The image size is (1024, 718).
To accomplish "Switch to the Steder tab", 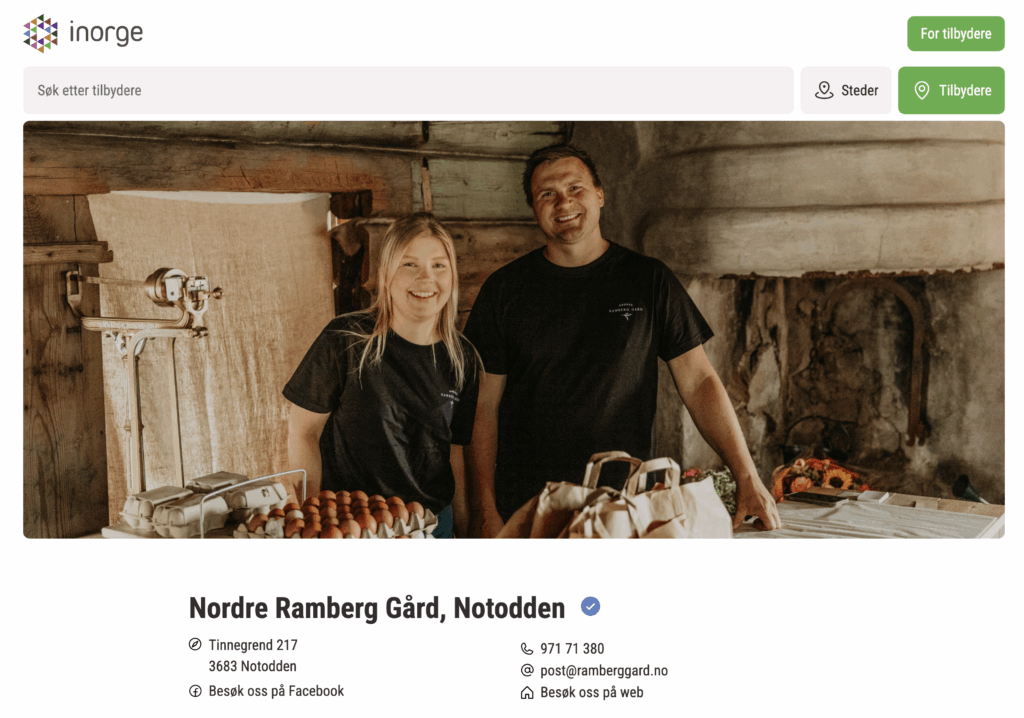I will pos(846,90).
